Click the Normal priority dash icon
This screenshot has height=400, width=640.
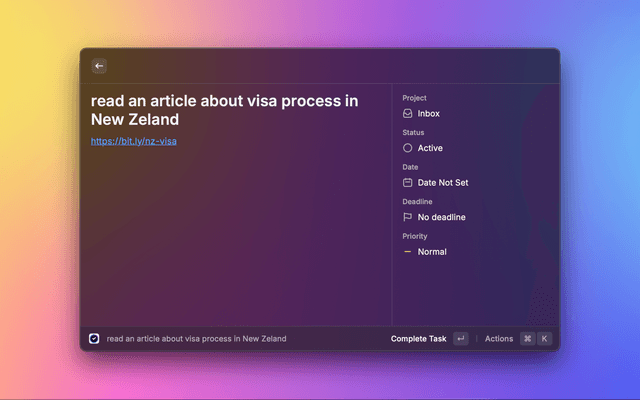[x=408, y=252]
